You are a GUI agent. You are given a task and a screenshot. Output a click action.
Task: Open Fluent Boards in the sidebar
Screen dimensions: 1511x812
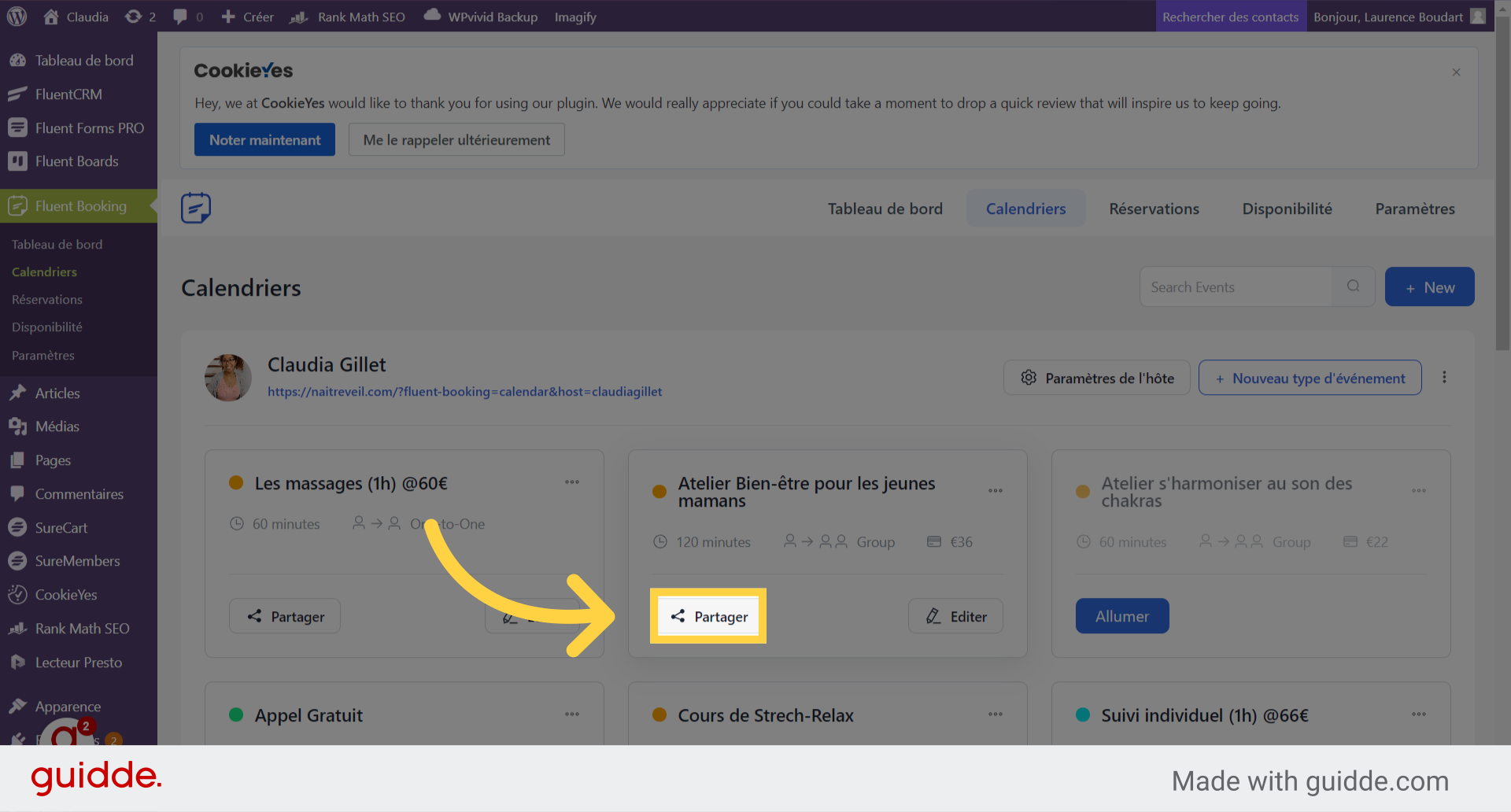click(x=79, y=161)
